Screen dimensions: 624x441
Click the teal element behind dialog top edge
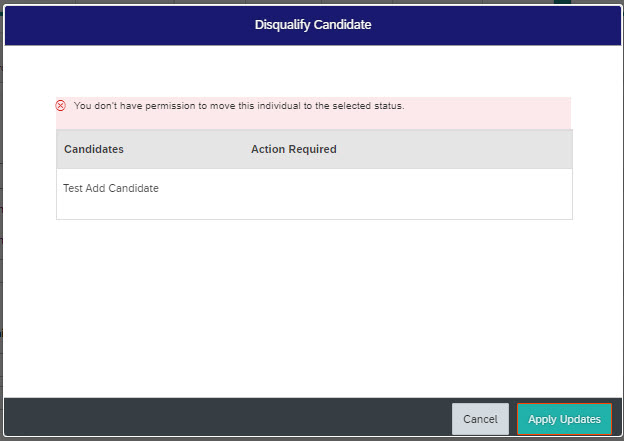(x=562, y=2)
